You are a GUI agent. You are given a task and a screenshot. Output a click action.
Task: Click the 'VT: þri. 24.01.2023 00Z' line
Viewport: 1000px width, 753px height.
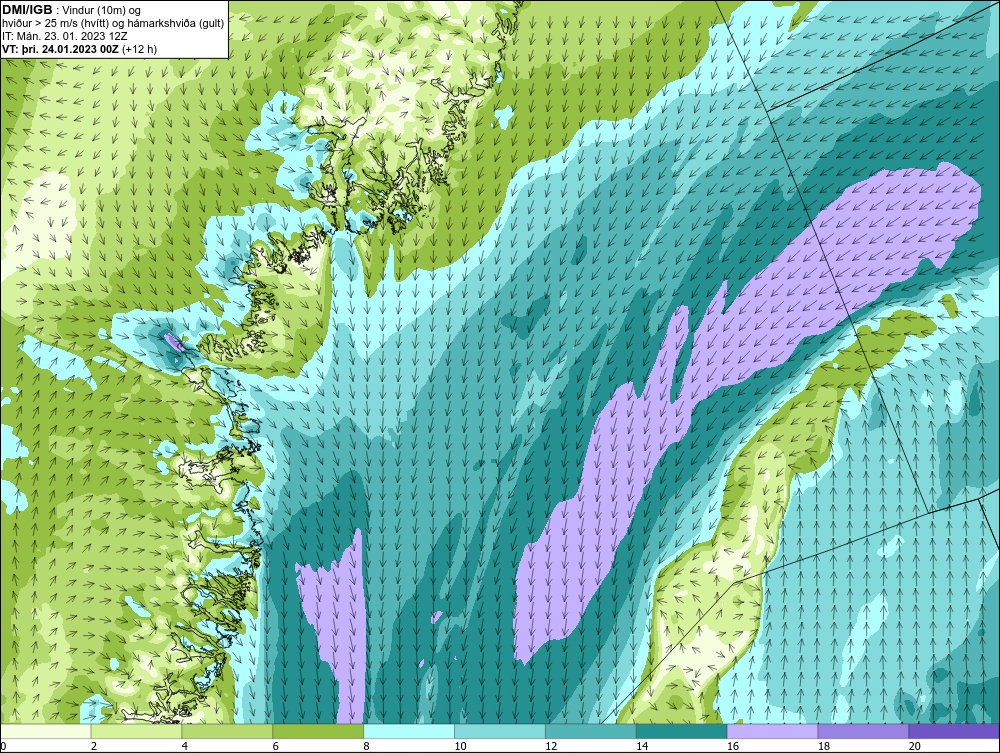[61, 48]
